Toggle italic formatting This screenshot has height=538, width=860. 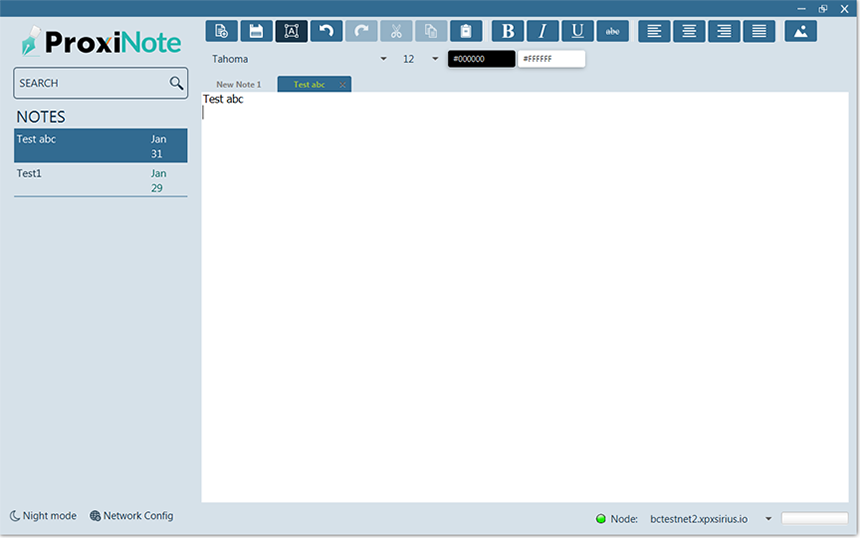tap(543, 31)
